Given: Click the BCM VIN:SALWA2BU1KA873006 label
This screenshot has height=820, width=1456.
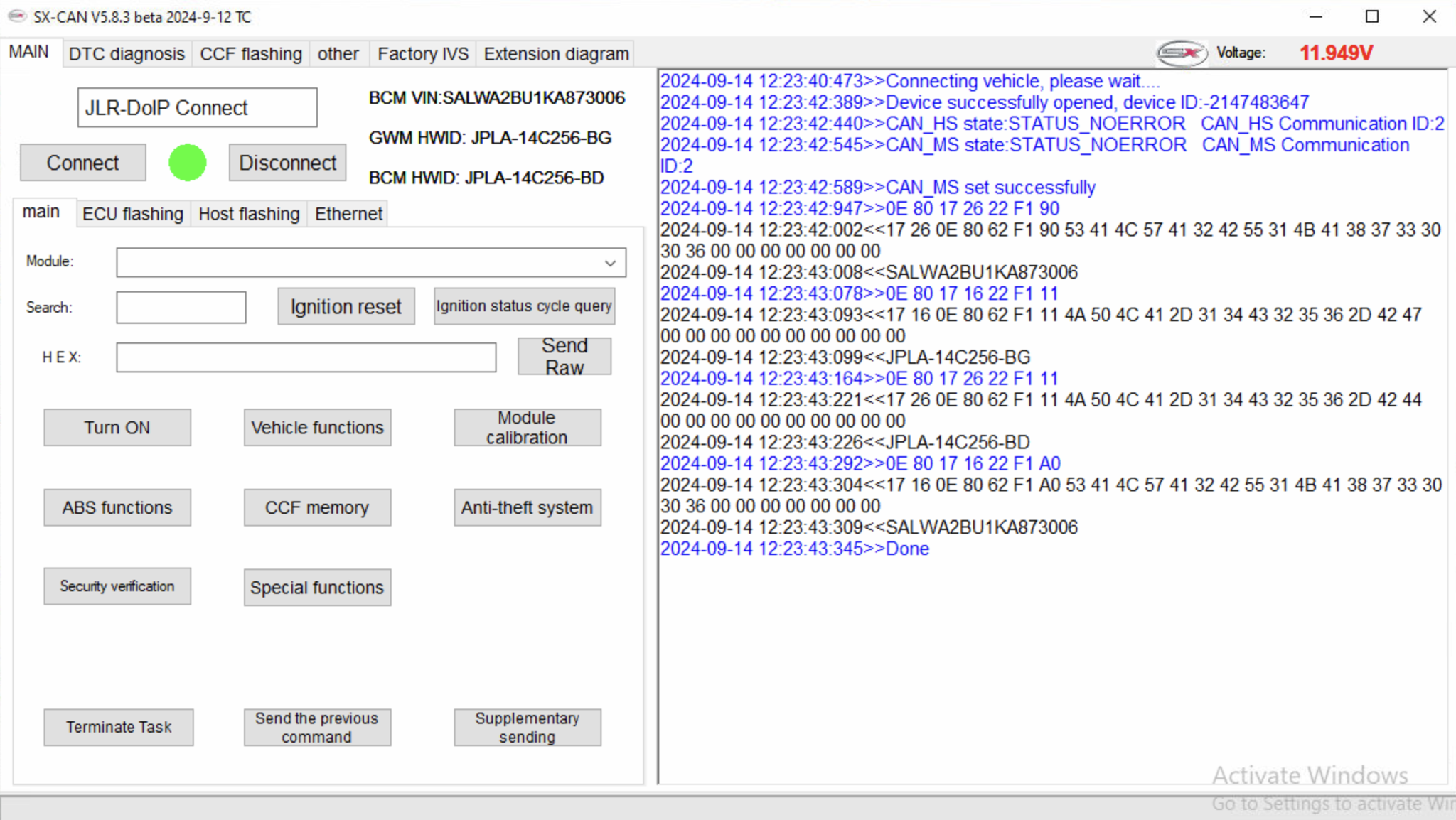Looking at the screenshot, I should tap(497, 98).
